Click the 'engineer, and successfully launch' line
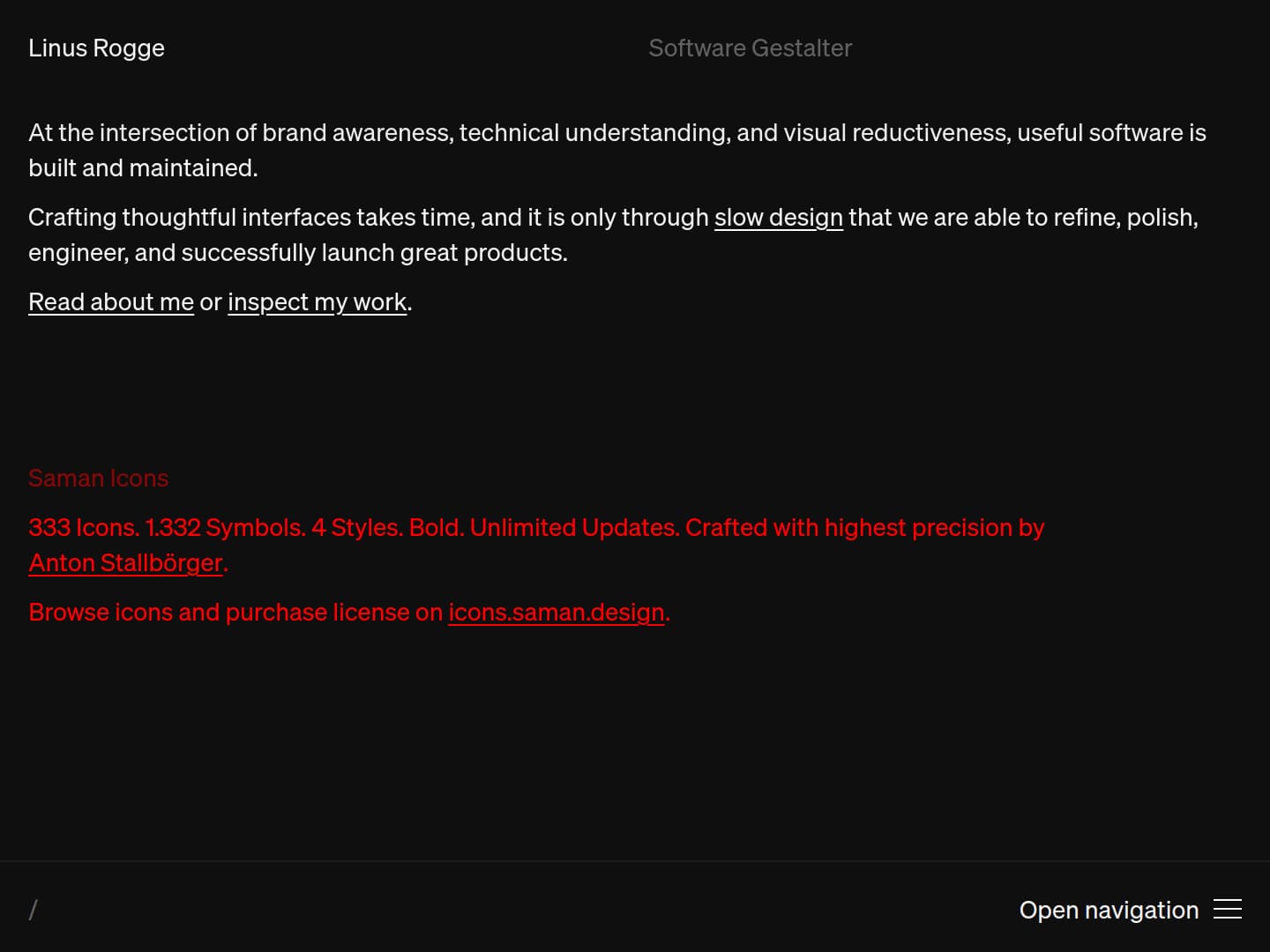Screen dimensions: 1270x952 coord(298,252)
